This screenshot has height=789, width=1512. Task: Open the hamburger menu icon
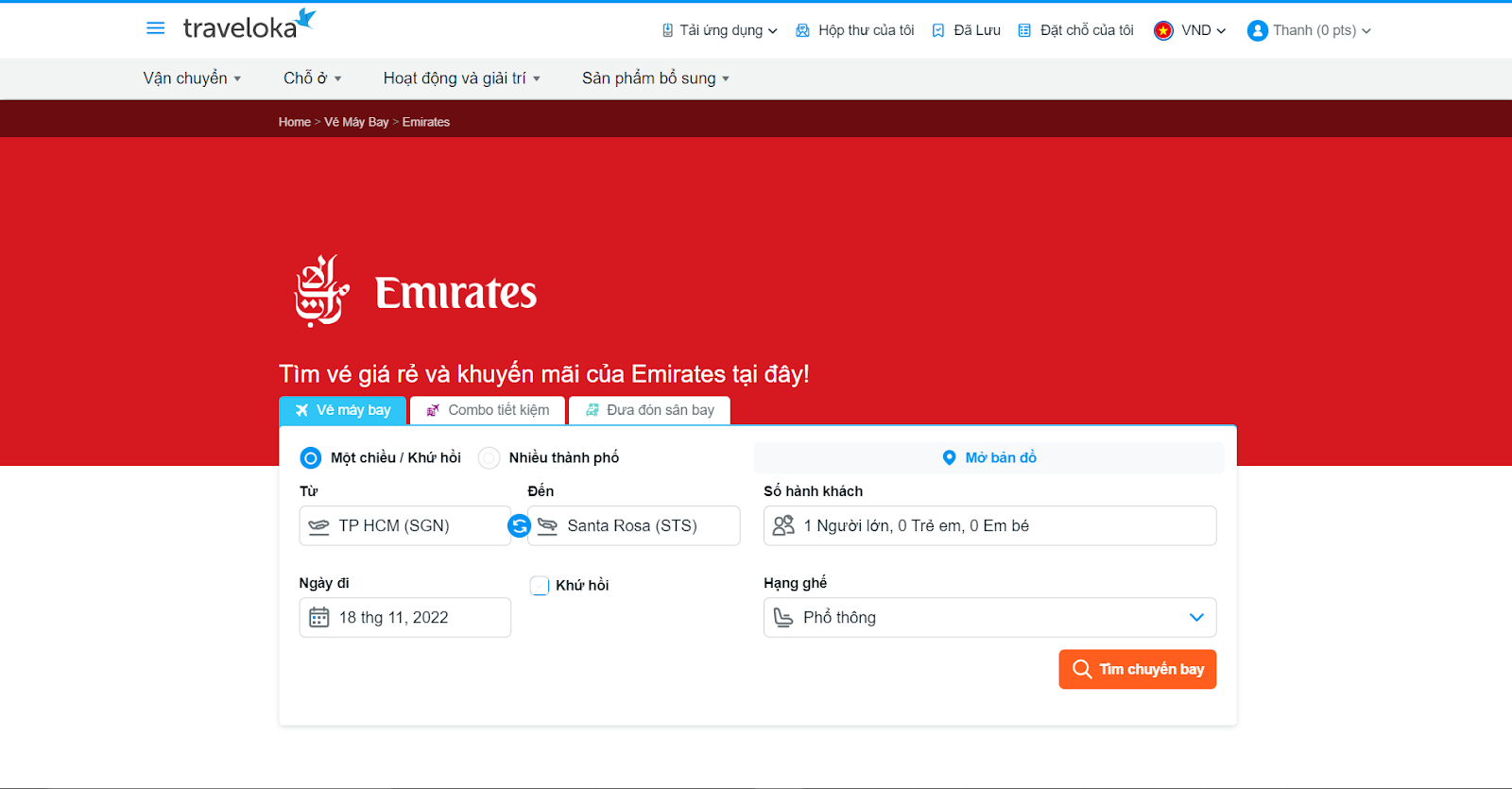coord(156,28)
